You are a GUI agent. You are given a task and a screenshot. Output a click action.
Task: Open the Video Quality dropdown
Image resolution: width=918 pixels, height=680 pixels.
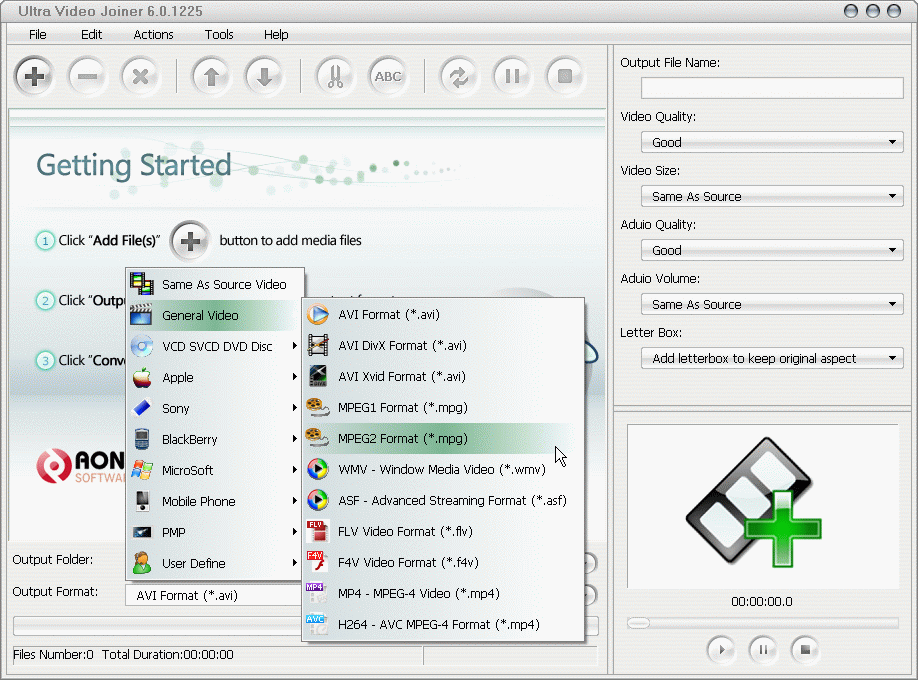[x=771, y=142]
